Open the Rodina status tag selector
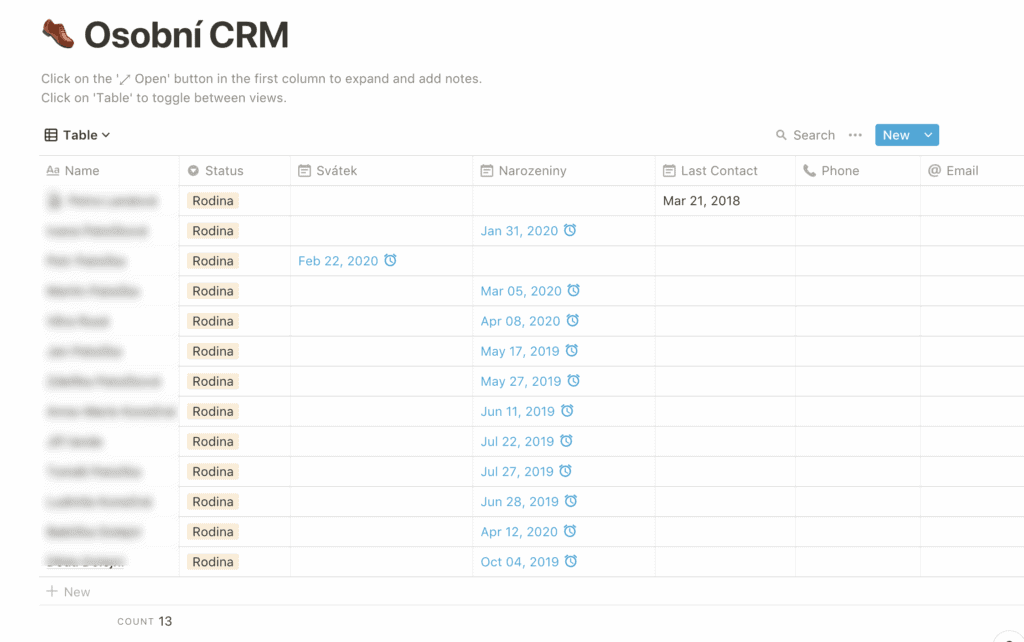This screenshot has width=1024, height=642. tap(212, 200)
